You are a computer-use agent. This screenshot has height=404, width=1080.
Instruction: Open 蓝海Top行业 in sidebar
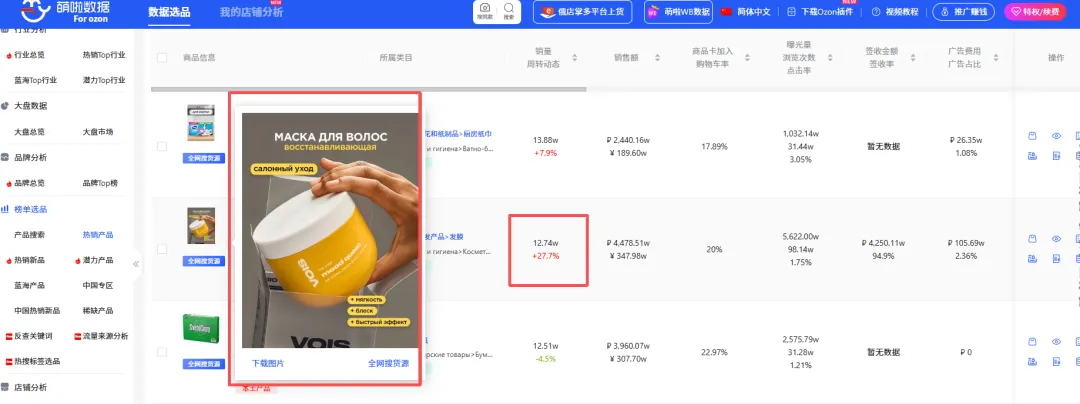pos(36,80)
